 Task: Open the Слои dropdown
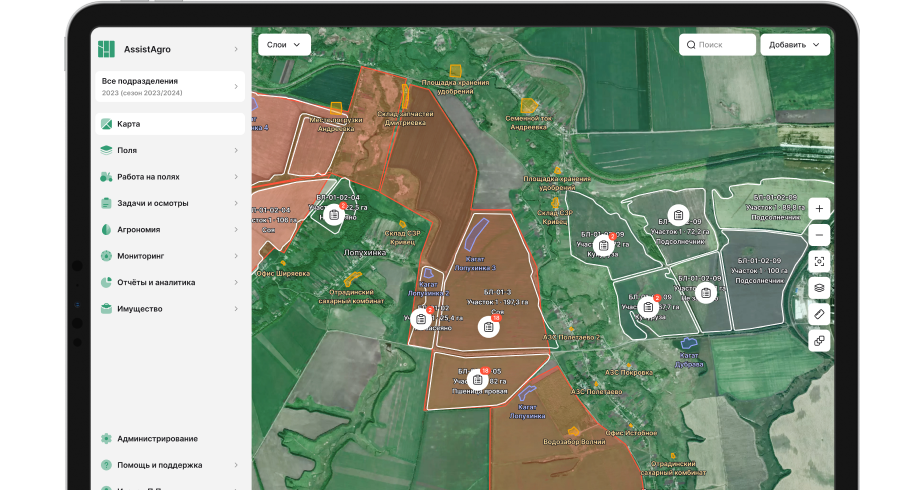tap(284, 45)
